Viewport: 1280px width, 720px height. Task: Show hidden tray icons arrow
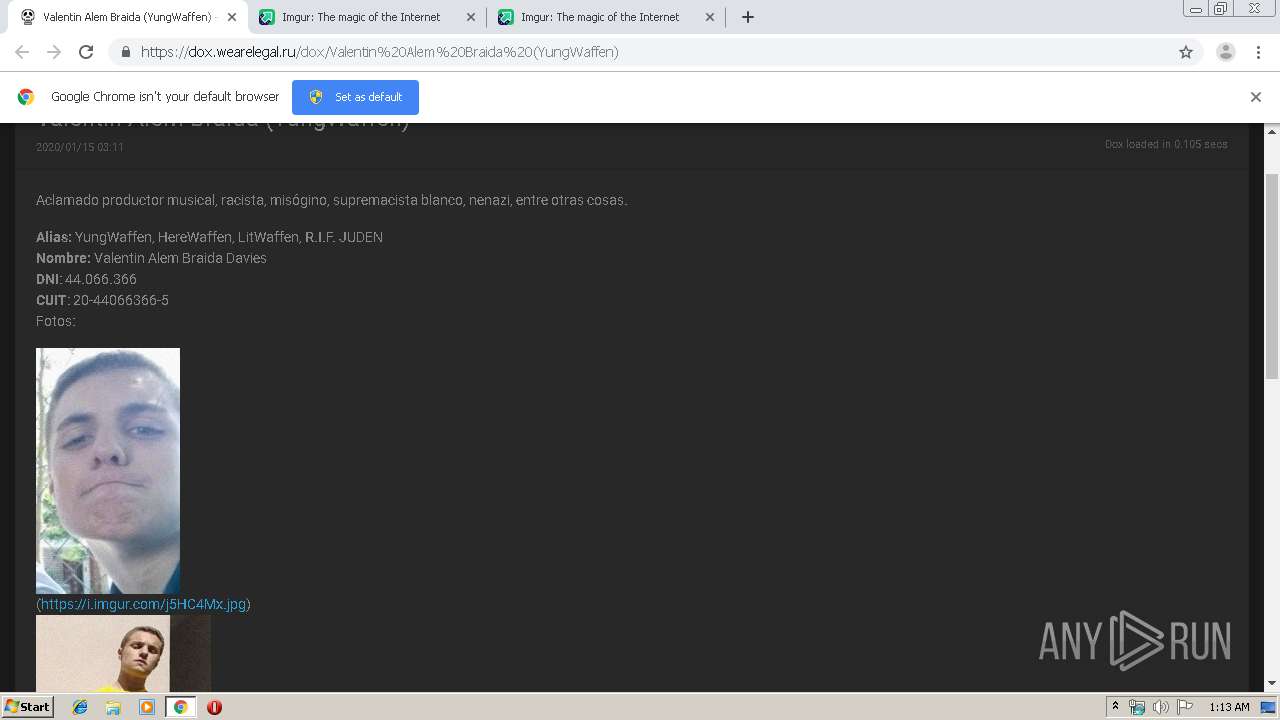(x=1115, y=707)
